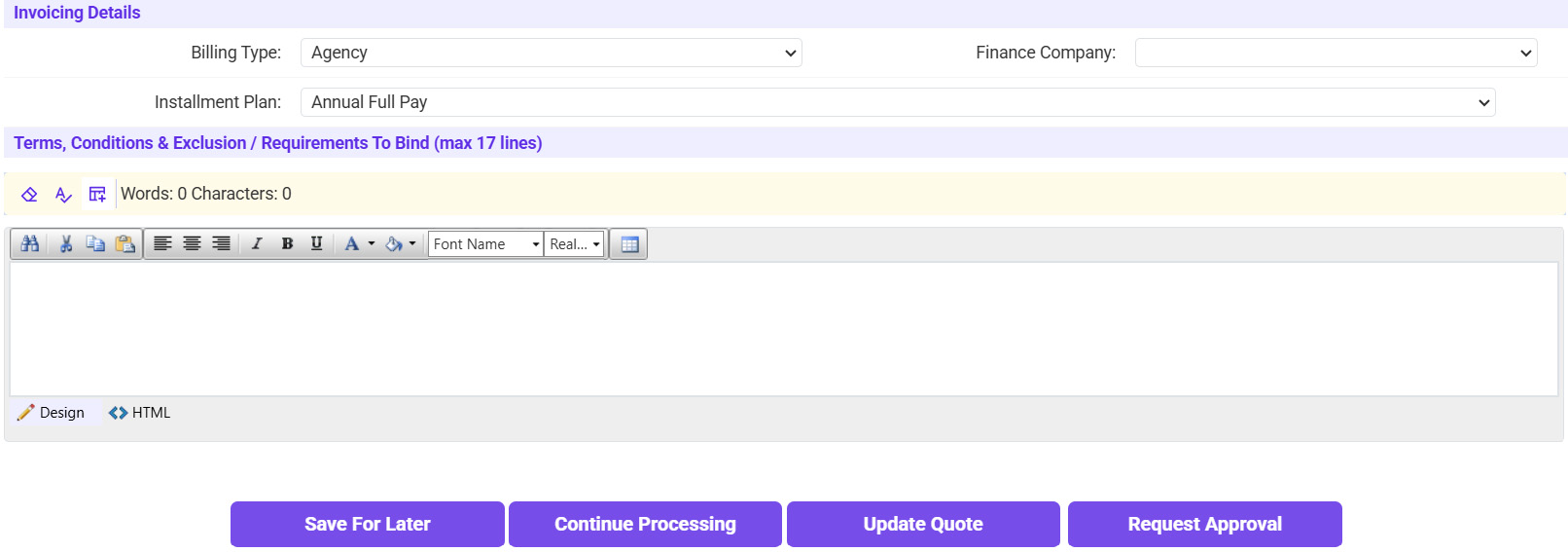
Task: Toggle bold formatting
Action: click(x=287, y=244)
